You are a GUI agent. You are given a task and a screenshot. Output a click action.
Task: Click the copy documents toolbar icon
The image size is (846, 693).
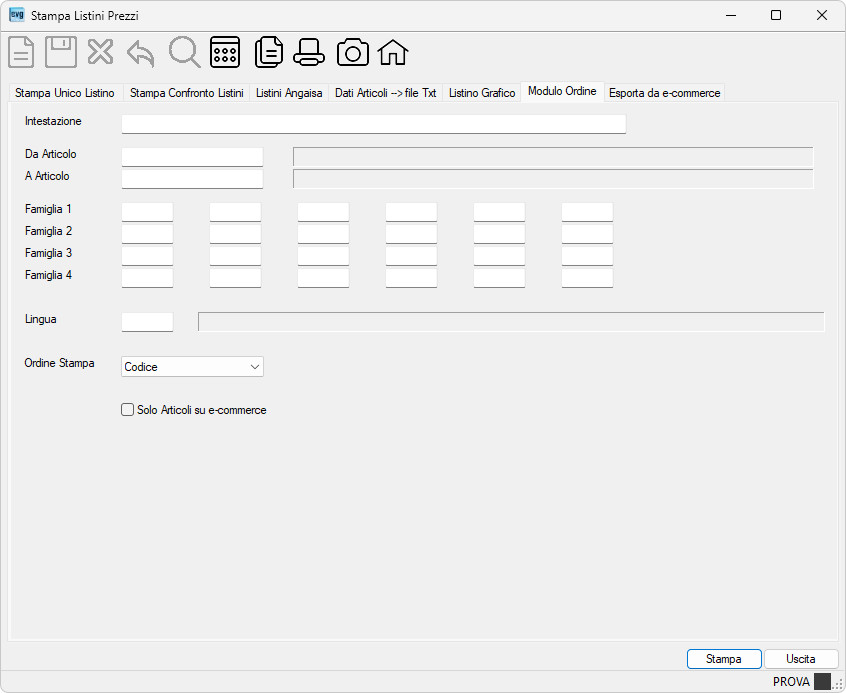tap(269, 52)
